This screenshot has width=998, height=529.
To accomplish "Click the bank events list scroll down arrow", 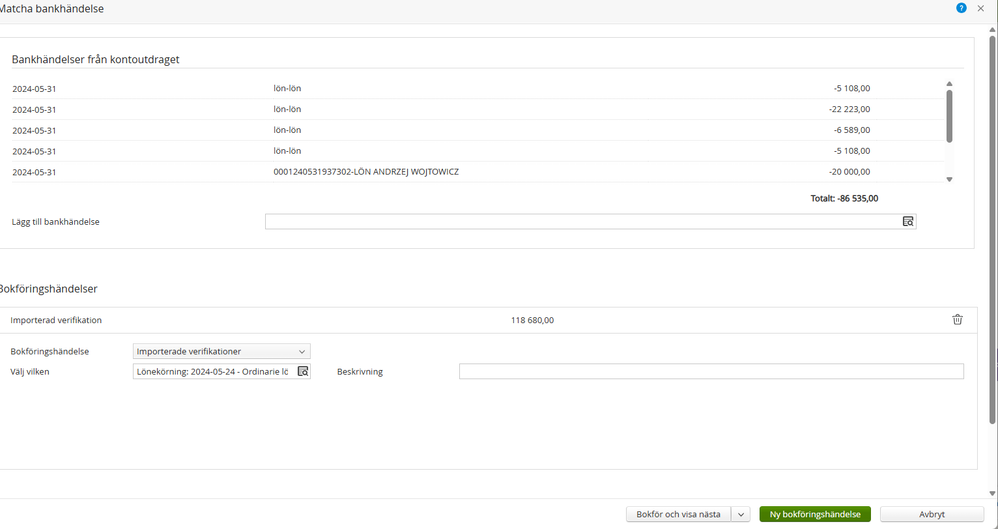I will [949, 180].
